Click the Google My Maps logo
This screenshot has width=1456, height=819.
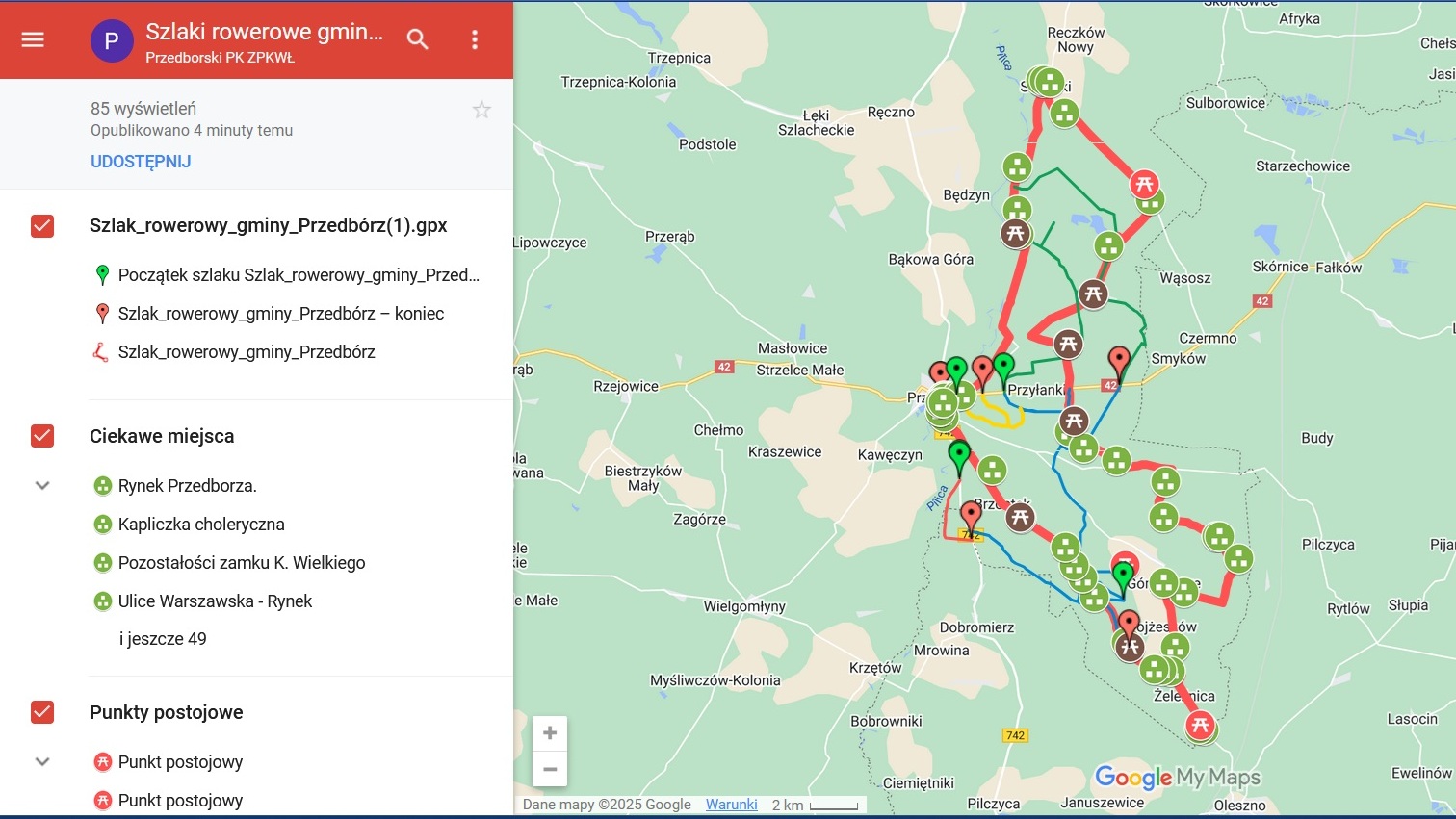point(1177,777)
